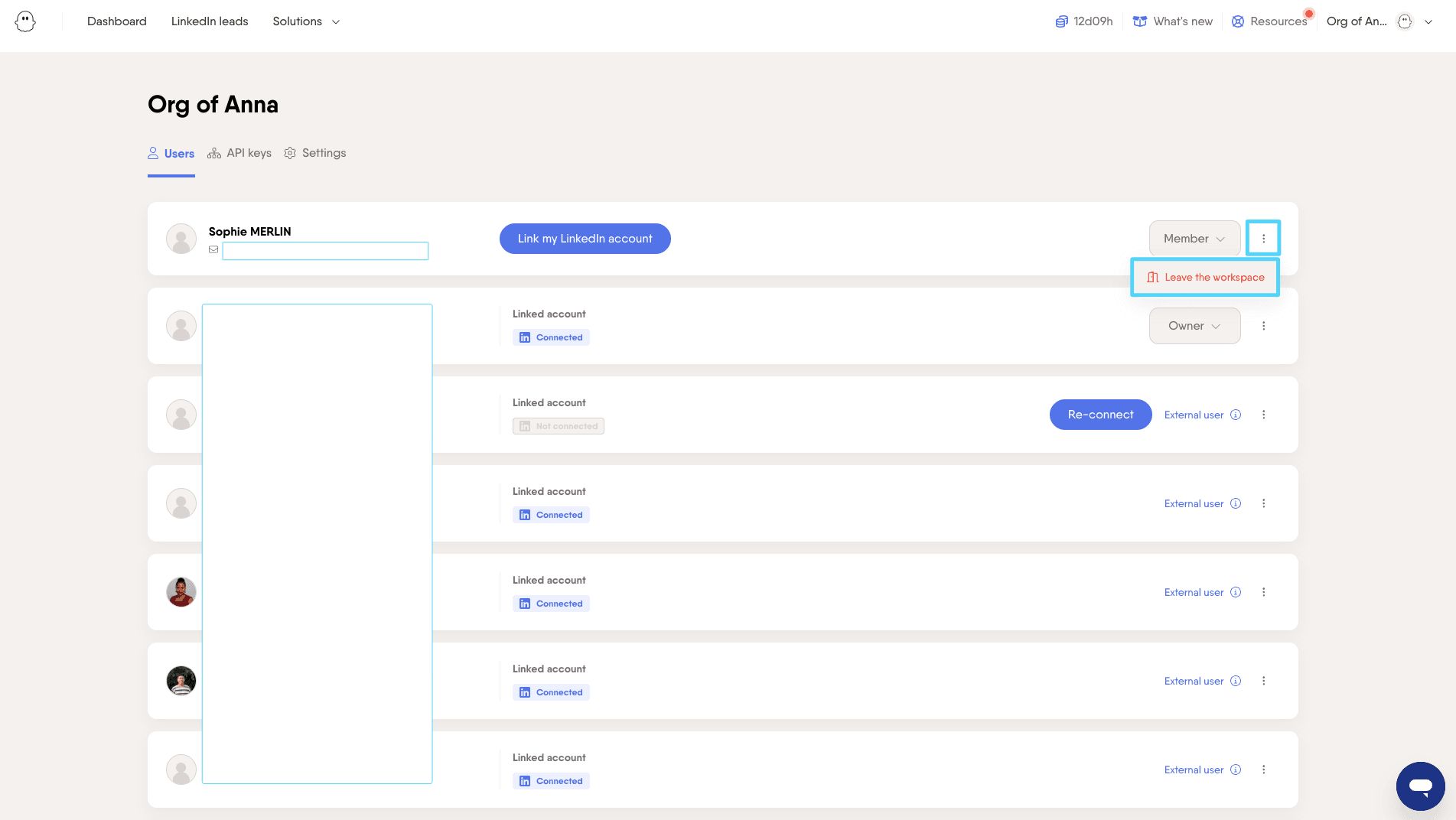
Task: Click the Re-connect button
Action: pos(1100,415)
